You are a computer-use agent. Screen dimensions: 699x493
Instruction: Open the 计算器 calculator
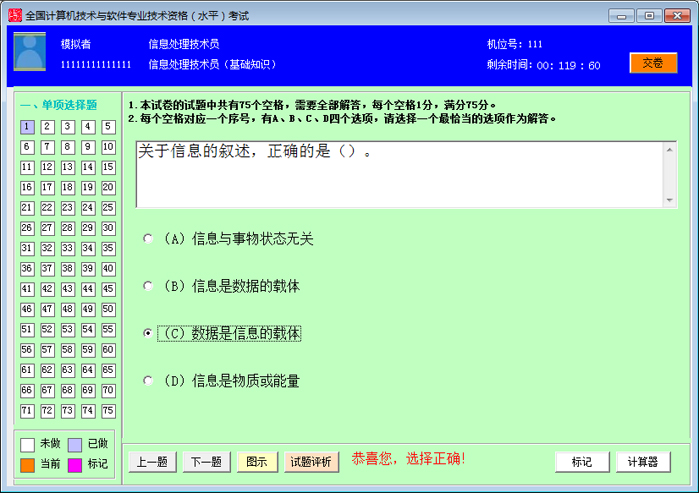pos(642,462)
